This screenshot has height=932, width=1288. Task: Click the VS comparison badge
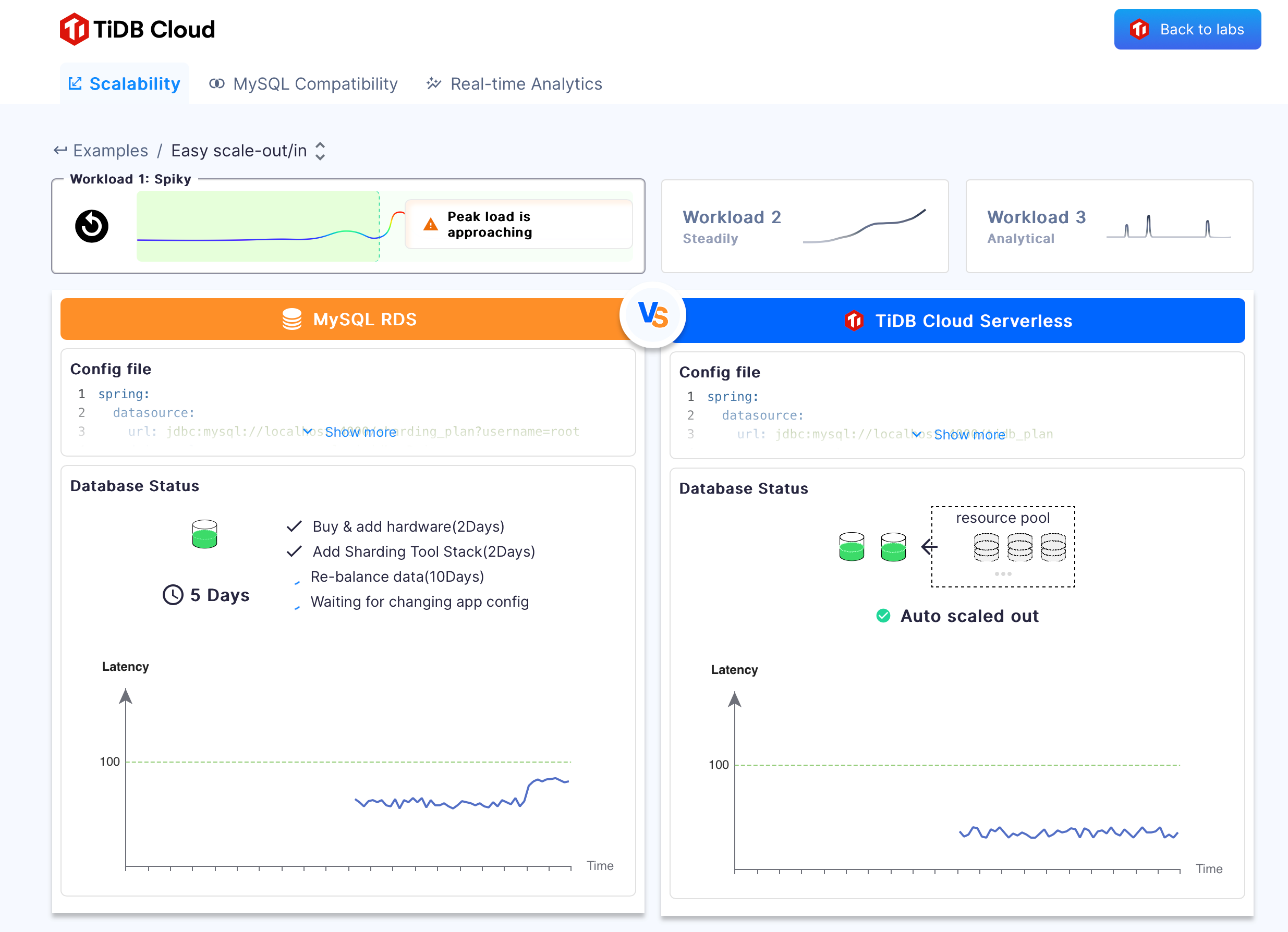coord(652,315)
